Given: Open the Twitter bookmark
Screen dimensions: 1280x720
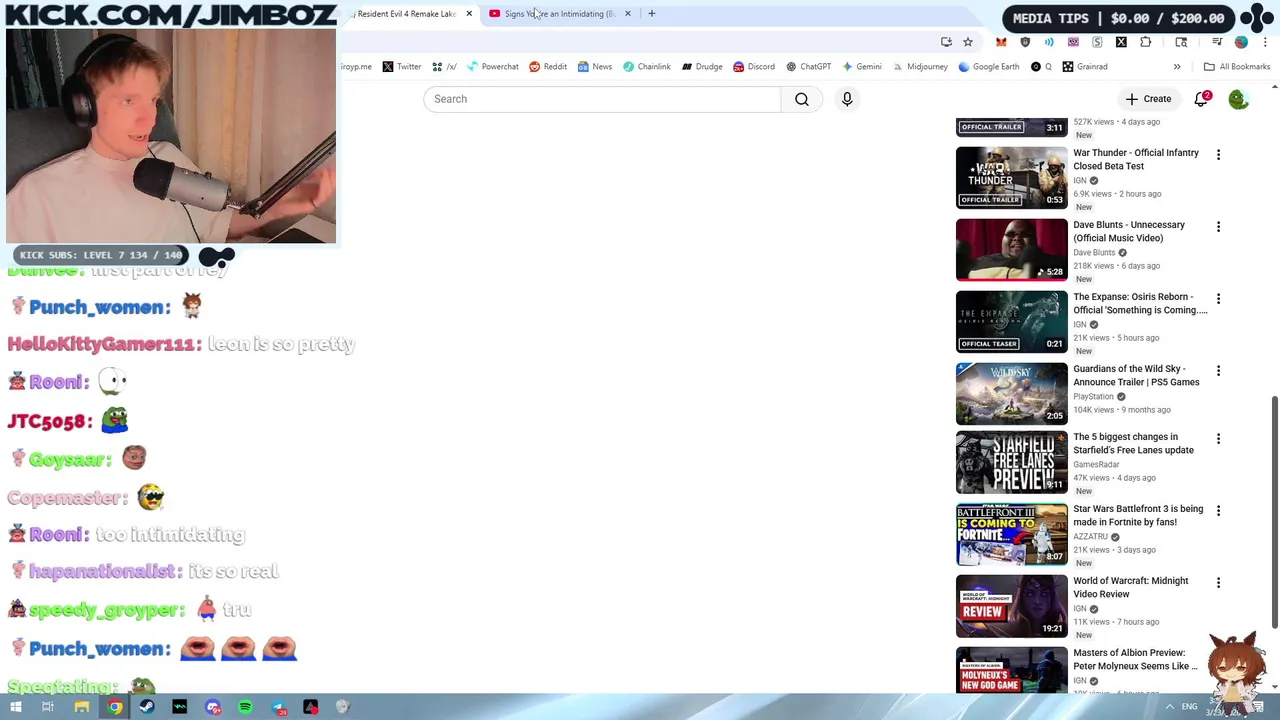Looking at the screenshot, I should pos(402,67).
